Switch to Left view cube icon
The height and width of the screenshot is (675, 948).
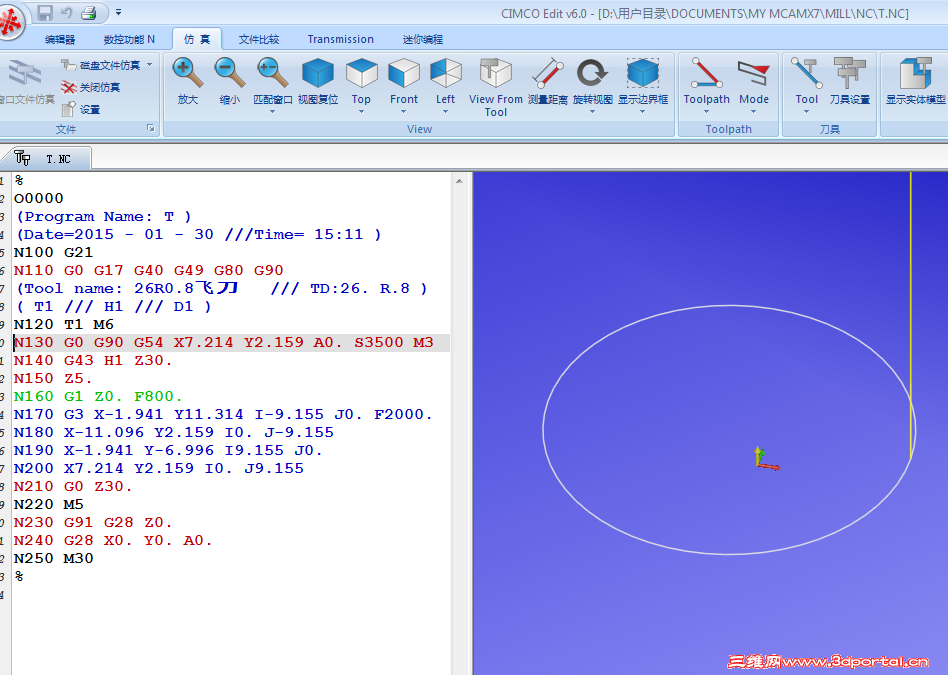(x=446, y=73)
